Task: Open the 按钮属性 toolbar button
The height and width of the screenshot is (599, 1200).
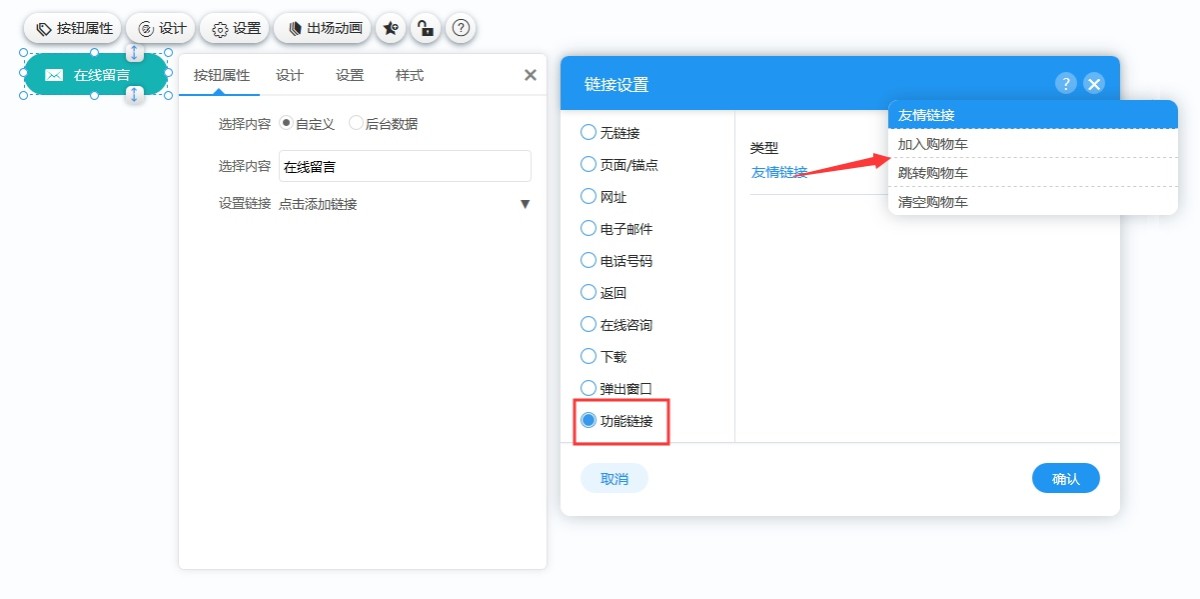Action: click(74, 28)
